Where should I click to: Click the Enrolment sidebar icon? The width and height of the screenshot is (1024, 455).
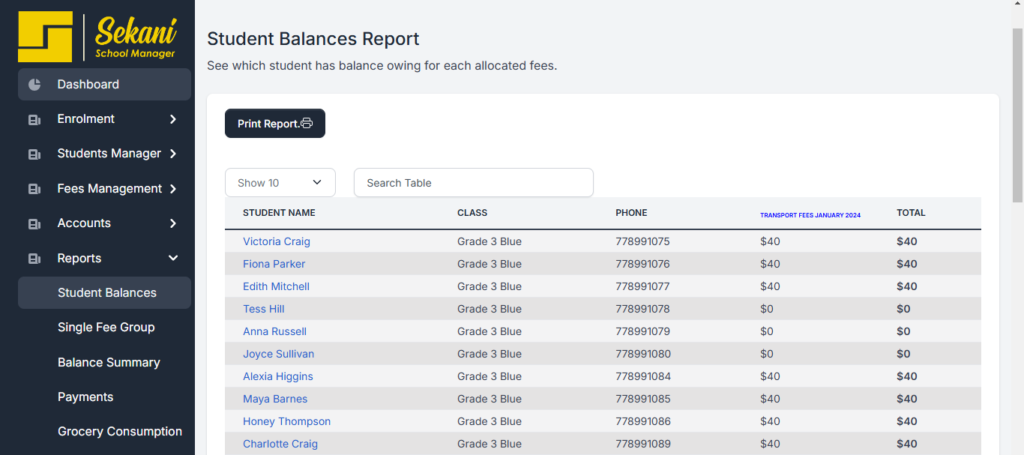(35, 120)
